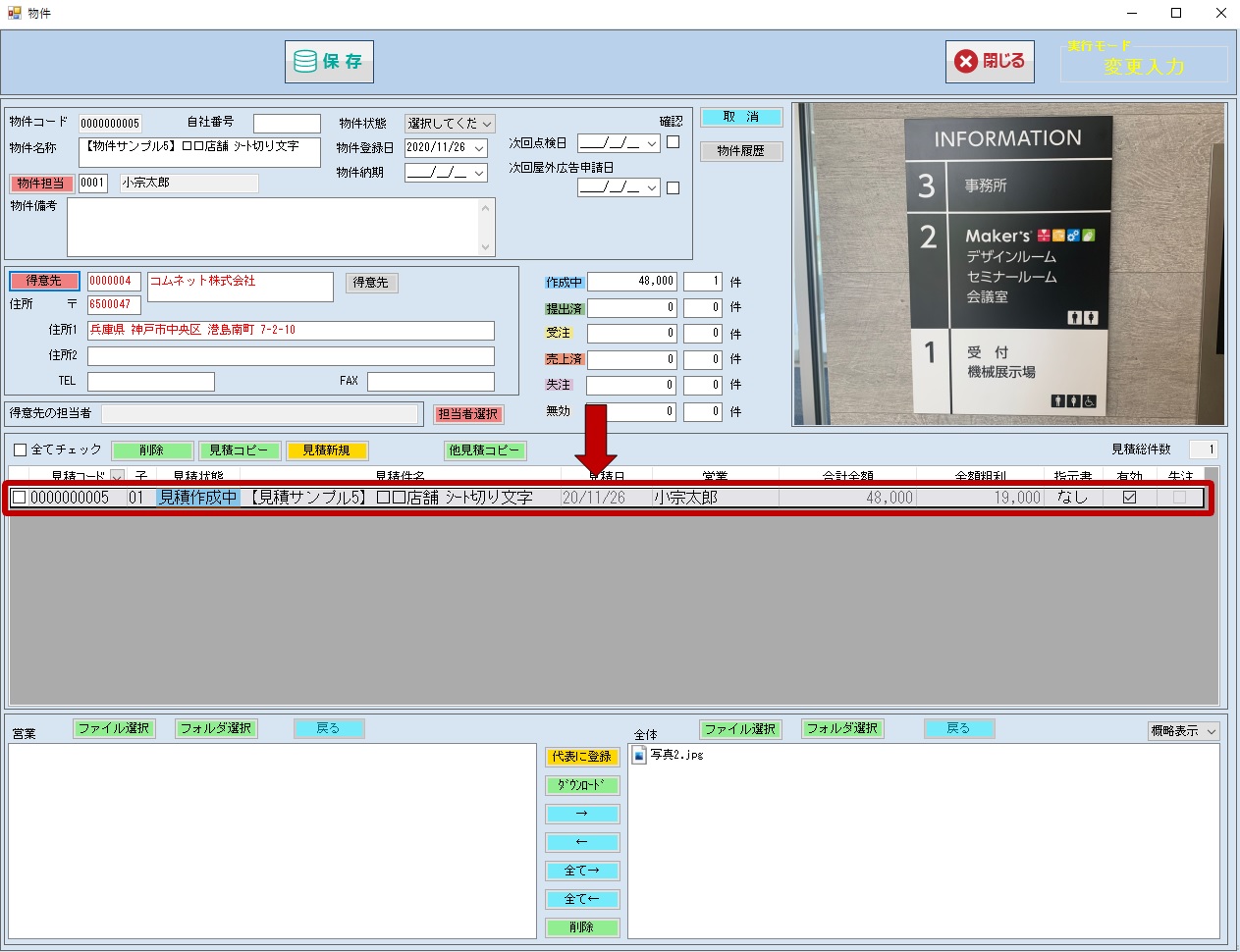The image size is (1240, 952).
Task: Click the 物件名称 text field
Action: [199, 152]
